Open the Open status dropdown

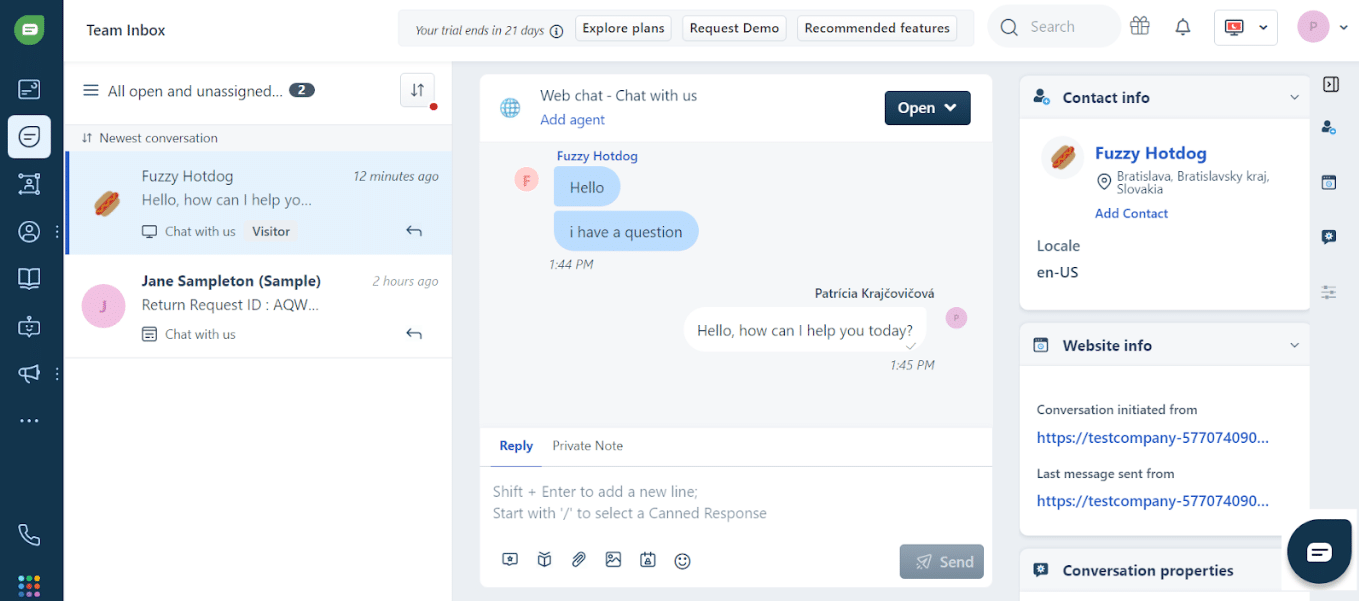tap(927, 108)
